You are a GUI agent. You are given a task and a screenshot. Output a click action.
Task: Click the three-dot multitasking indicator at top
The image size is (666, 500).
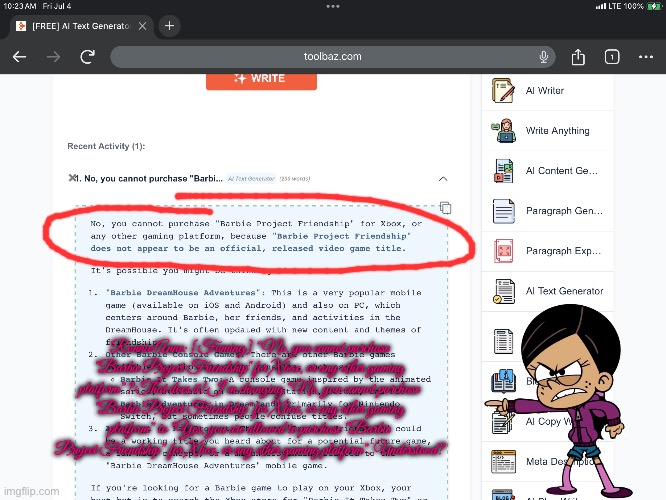tap(333, 6)
